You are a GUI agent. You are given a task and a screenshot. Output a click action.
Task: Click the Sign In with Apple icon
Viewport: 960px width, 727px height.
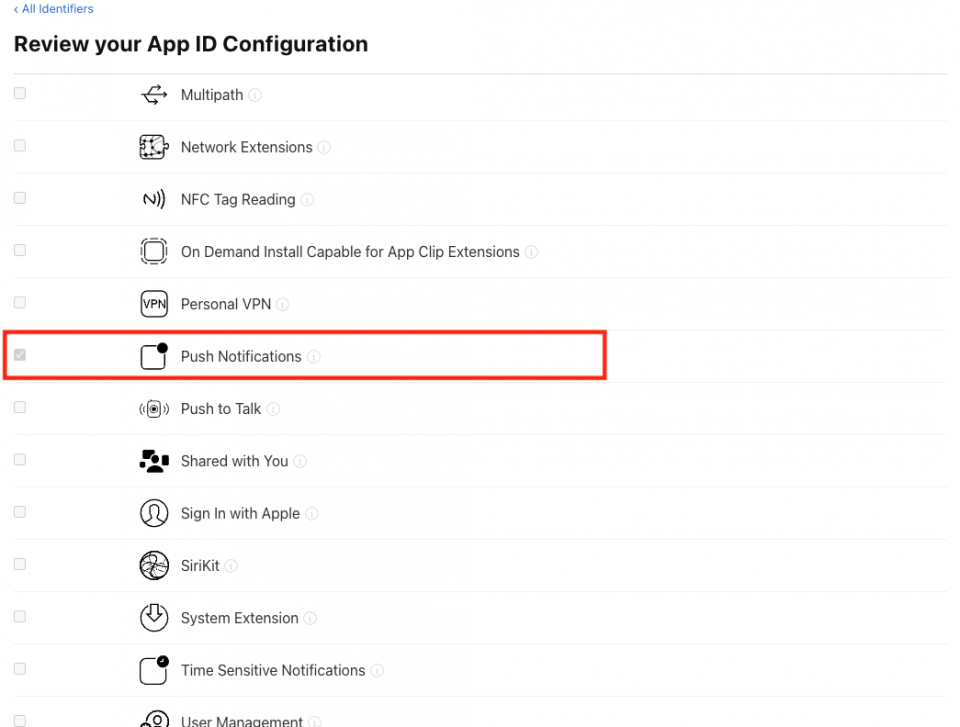pyautogui.click(x=153, y=513)
